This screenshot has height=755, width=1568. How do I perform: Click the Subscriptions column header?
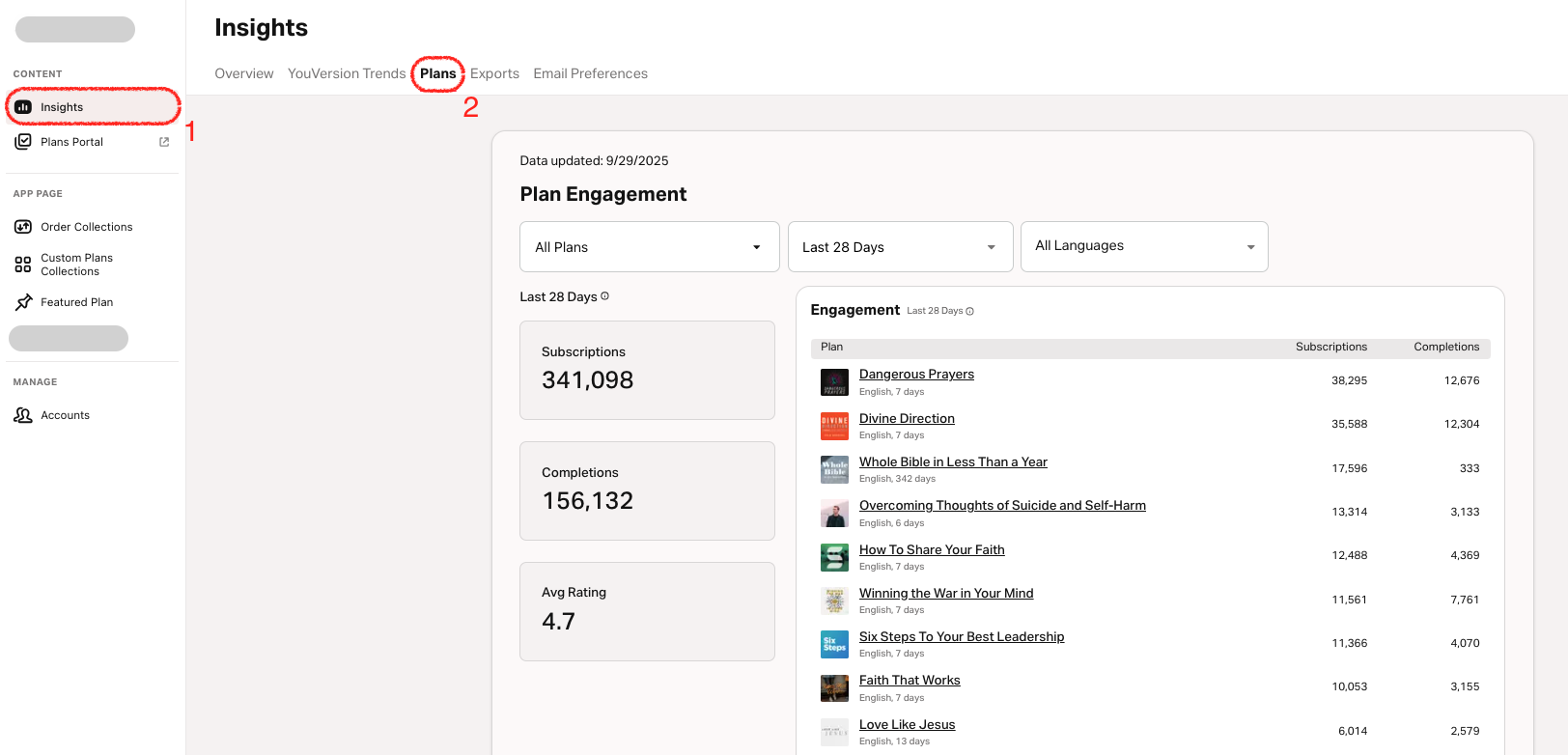[x=1330, y=347]
